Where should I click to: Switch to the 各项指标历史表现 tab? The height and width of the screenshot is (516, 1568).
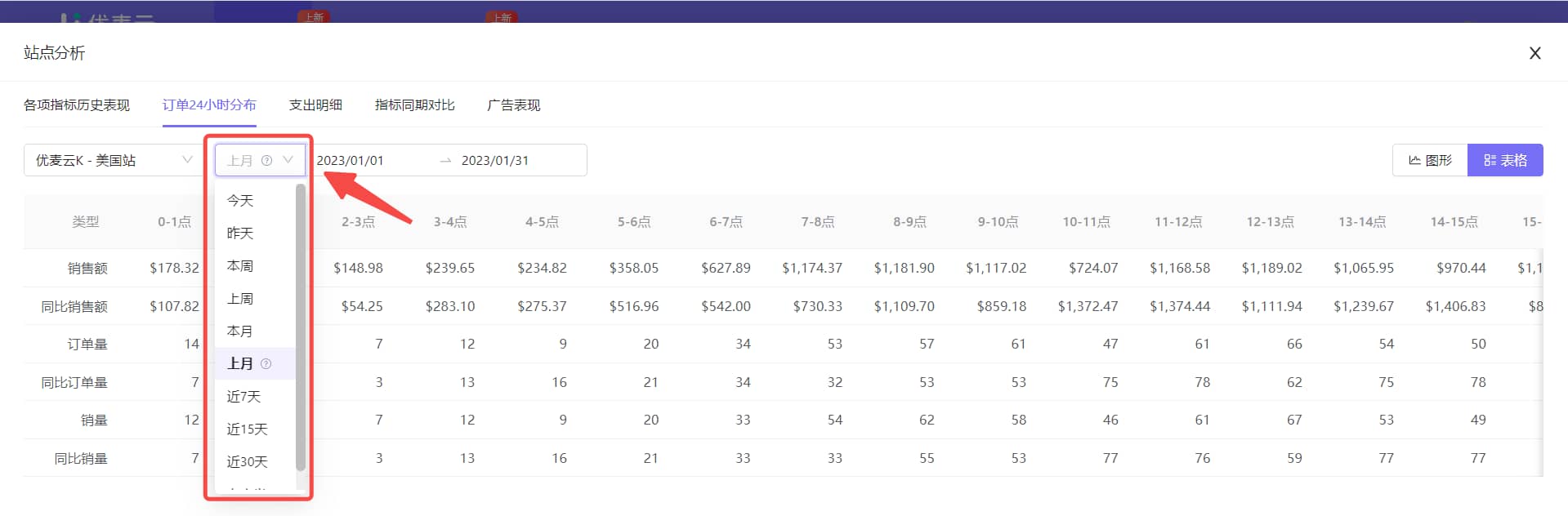(77, 105)
